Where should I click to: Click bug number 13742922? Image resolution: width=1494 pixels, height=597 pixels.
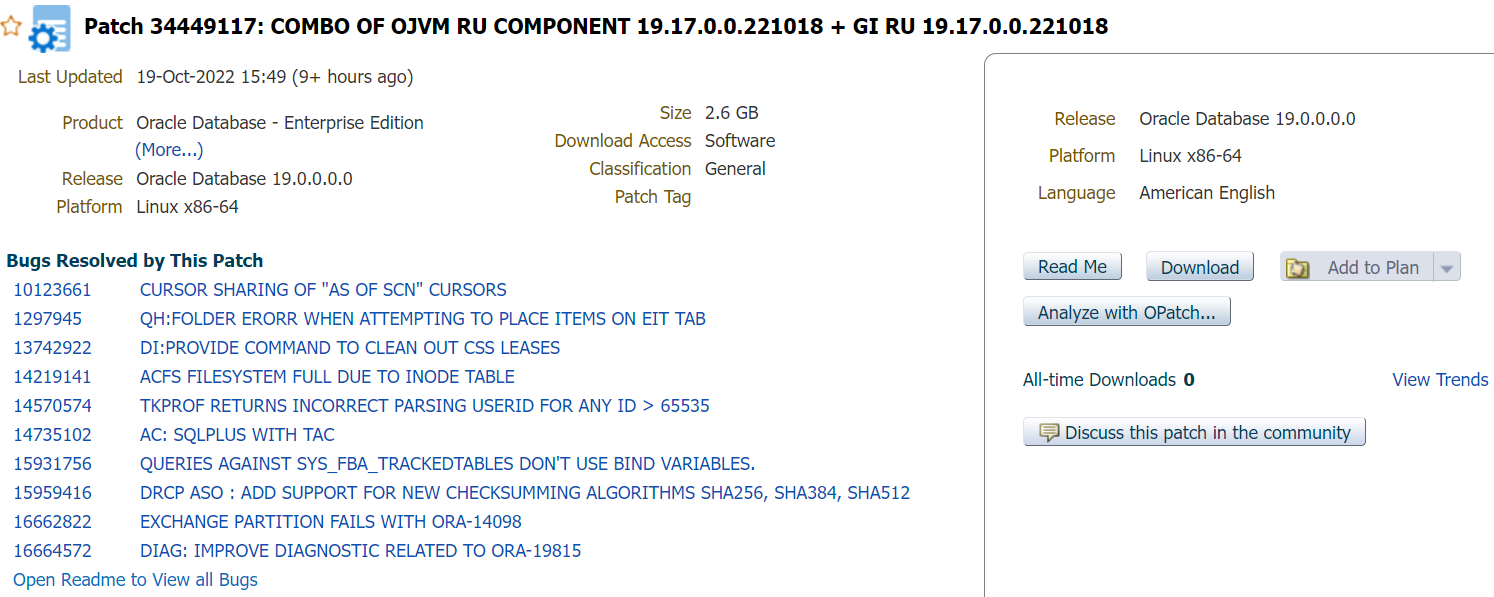[x=52, y=348]
